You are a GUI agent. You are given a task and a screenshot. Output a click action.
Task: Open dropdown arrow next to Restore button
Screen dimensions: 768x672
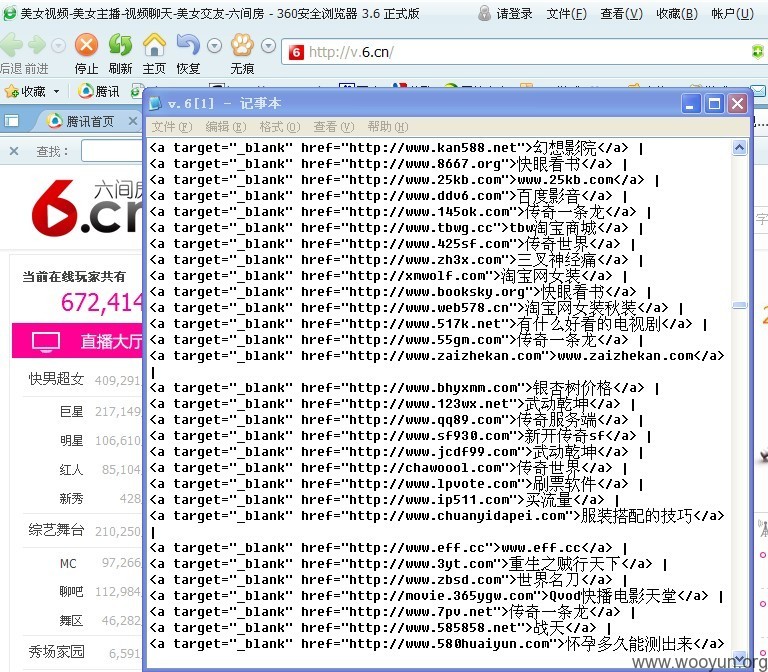[215, 46]
